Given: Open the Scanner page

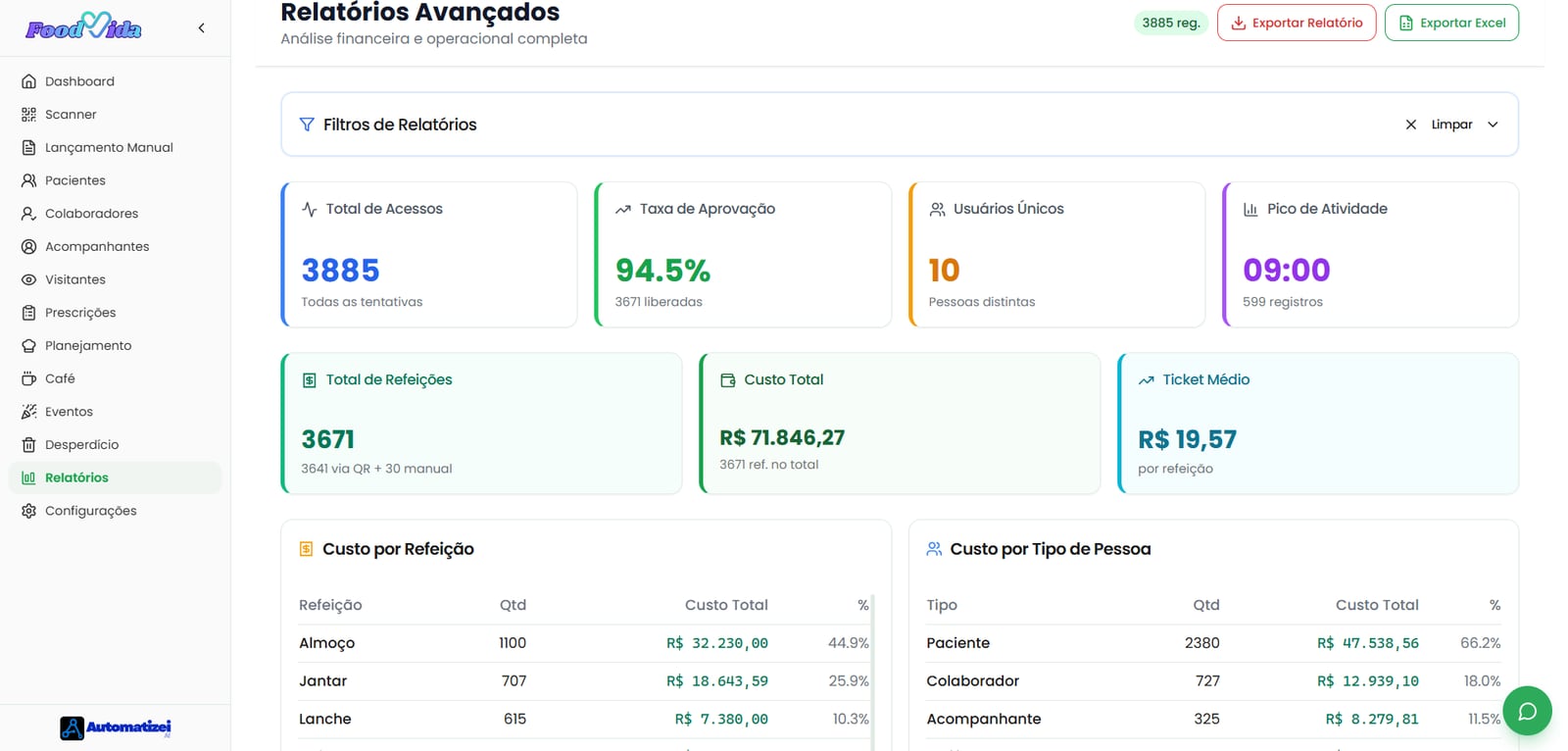Looking at the screenshot, I should [116, 115].
